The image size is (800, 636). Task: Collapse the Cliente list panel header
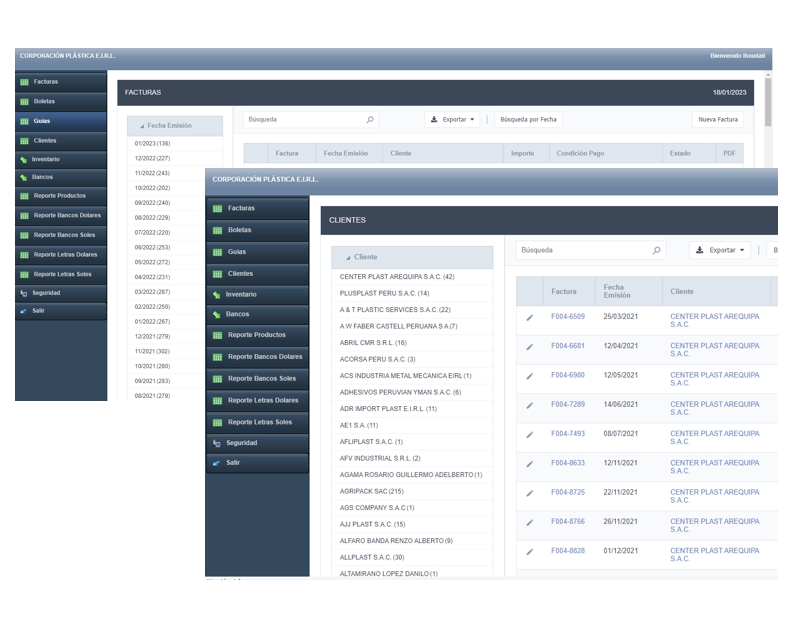pos(411,257)
